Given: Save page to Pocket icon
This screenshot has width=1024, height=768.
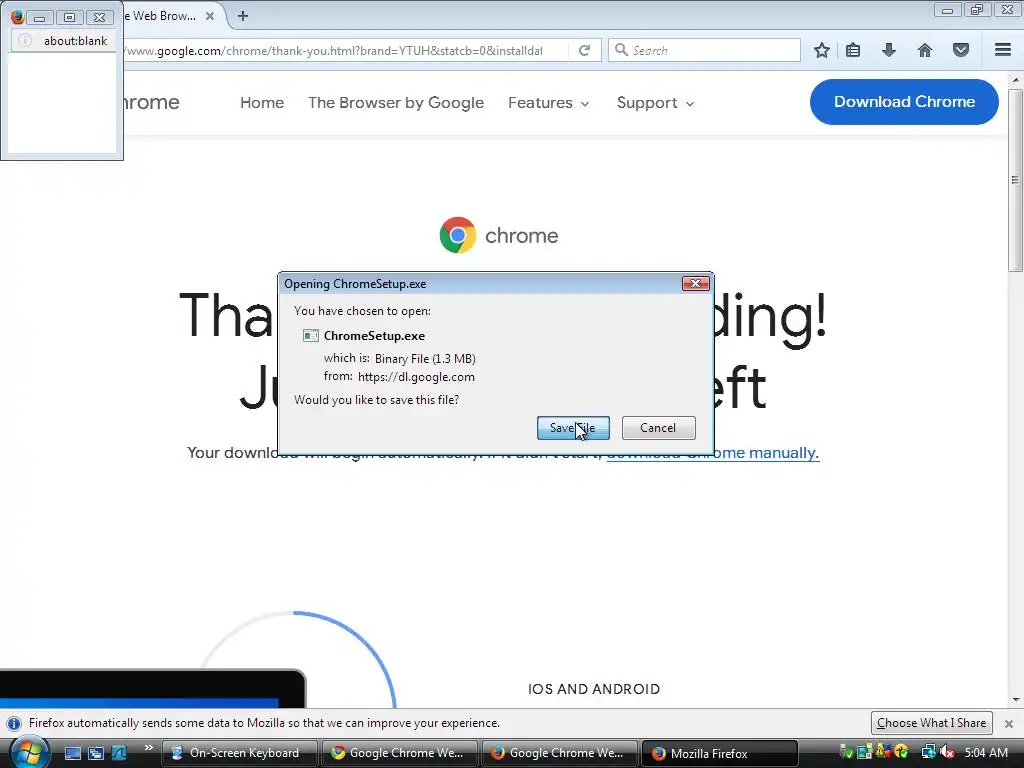Looking at the screenshot, I should pyautogui.click(x=961, y=50).
